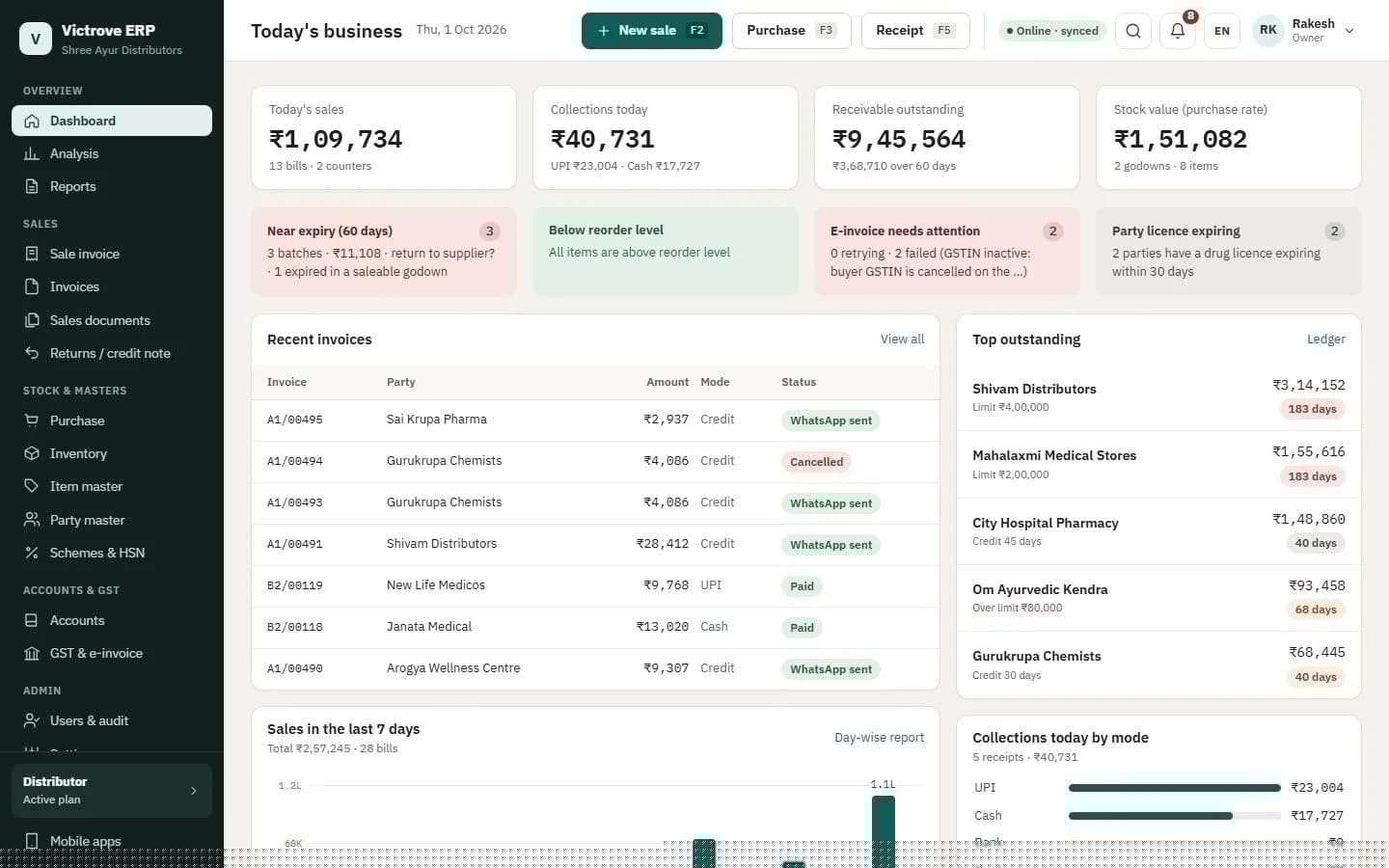This screenshot has width=1389, height=868.
Task: Expand the Distributor active plan chevron
Action: [194, 791]
